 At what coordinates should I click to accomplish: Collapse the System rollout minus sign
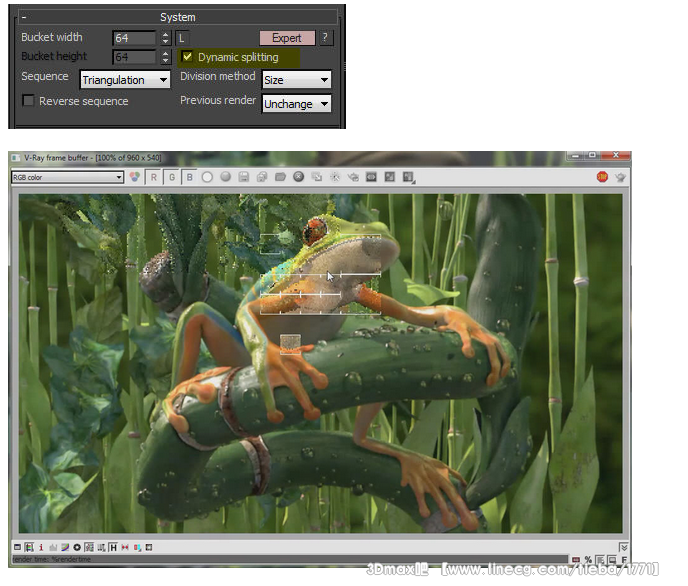point(24,17)
